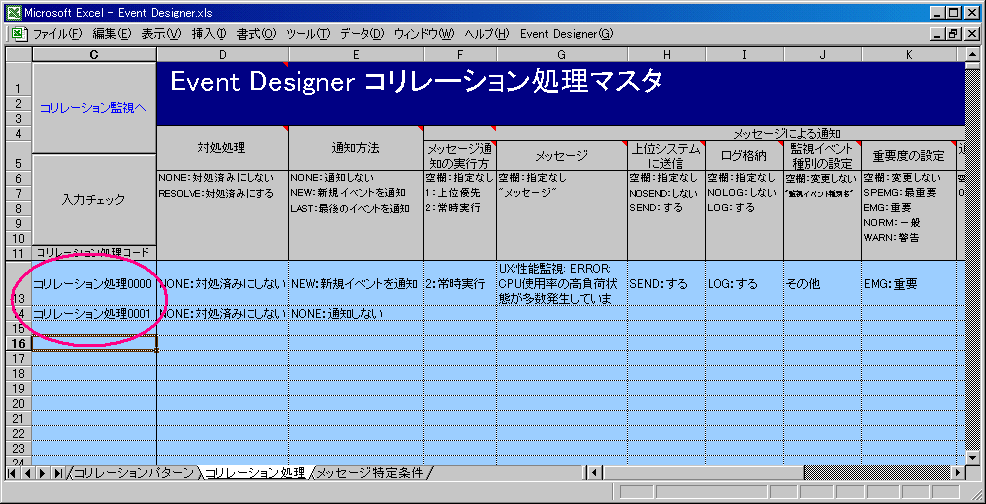Select cell コリレーション処理0000
This screenshot has height=504, width=986.
click(94, 283)
